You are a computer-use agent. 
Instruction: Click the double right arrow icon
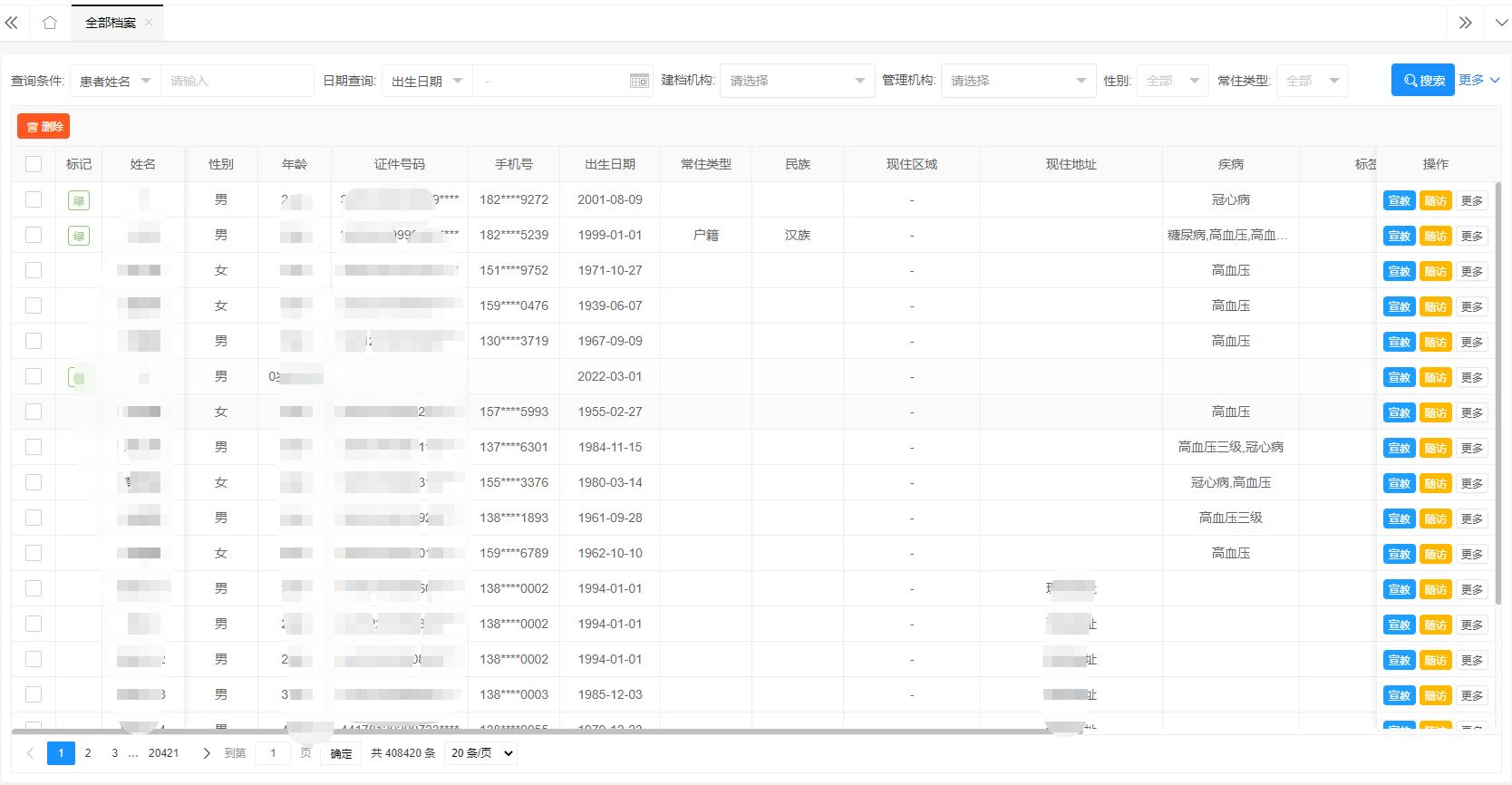(1465, 23)
